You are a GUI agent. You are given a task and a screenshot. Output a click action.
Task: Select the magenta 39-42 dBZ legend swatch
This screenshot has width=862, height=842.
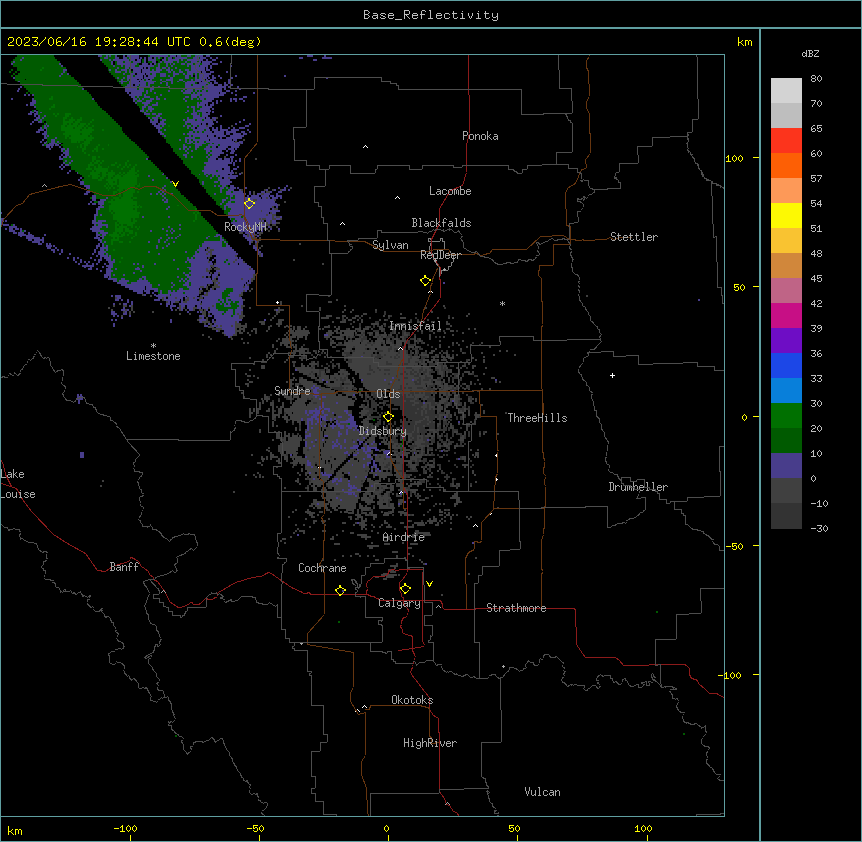786,315
